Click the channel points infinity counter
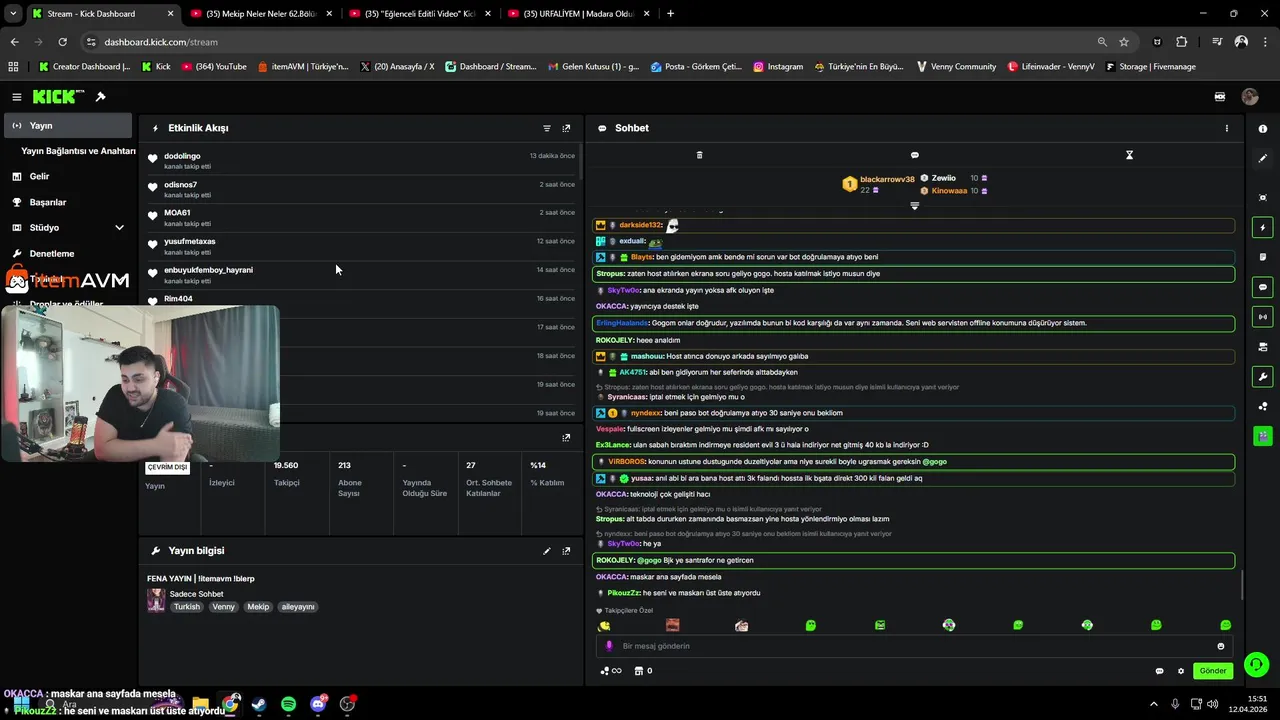 tap(611, 671)
